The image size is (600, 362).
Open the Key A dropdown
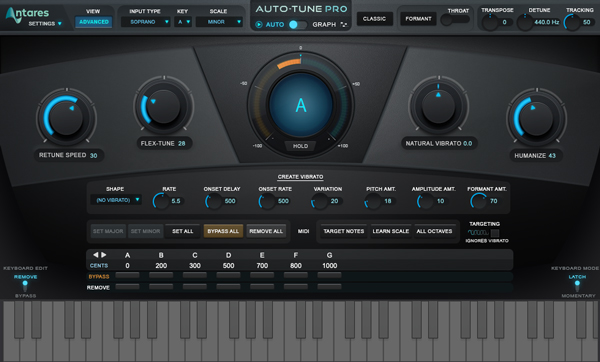[x=183, y=22]
